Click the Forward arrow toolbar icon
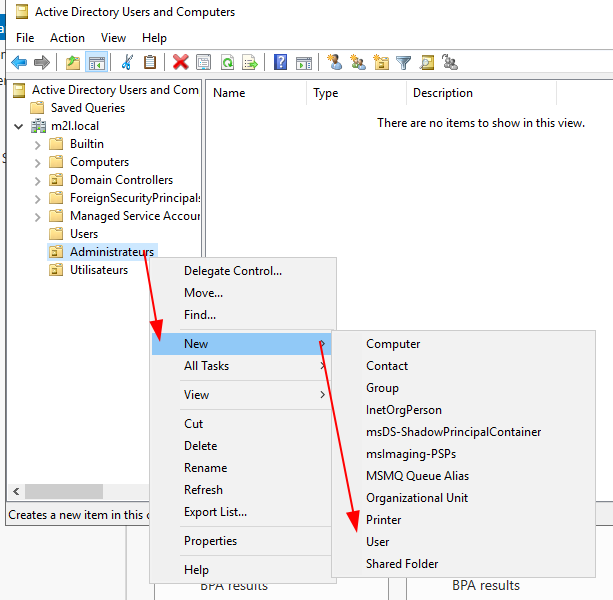 [x=42, y=62]
